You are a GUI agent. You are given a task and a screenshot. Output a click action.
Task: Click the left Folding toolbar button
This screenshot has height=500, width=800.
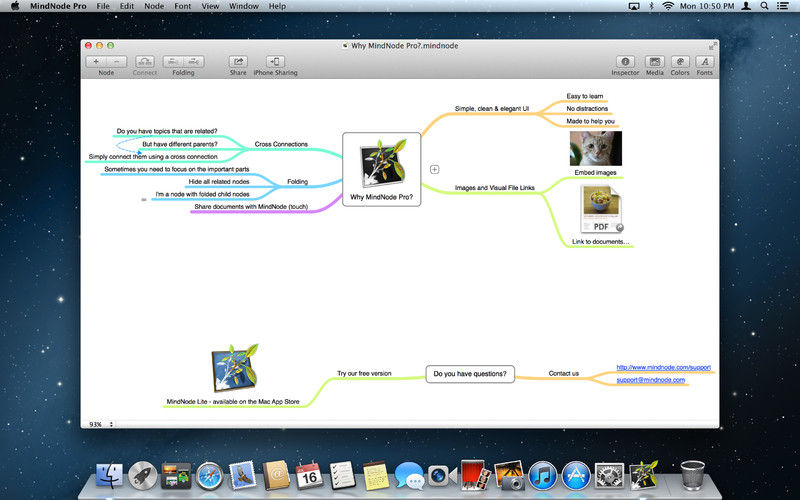point(173,62)
